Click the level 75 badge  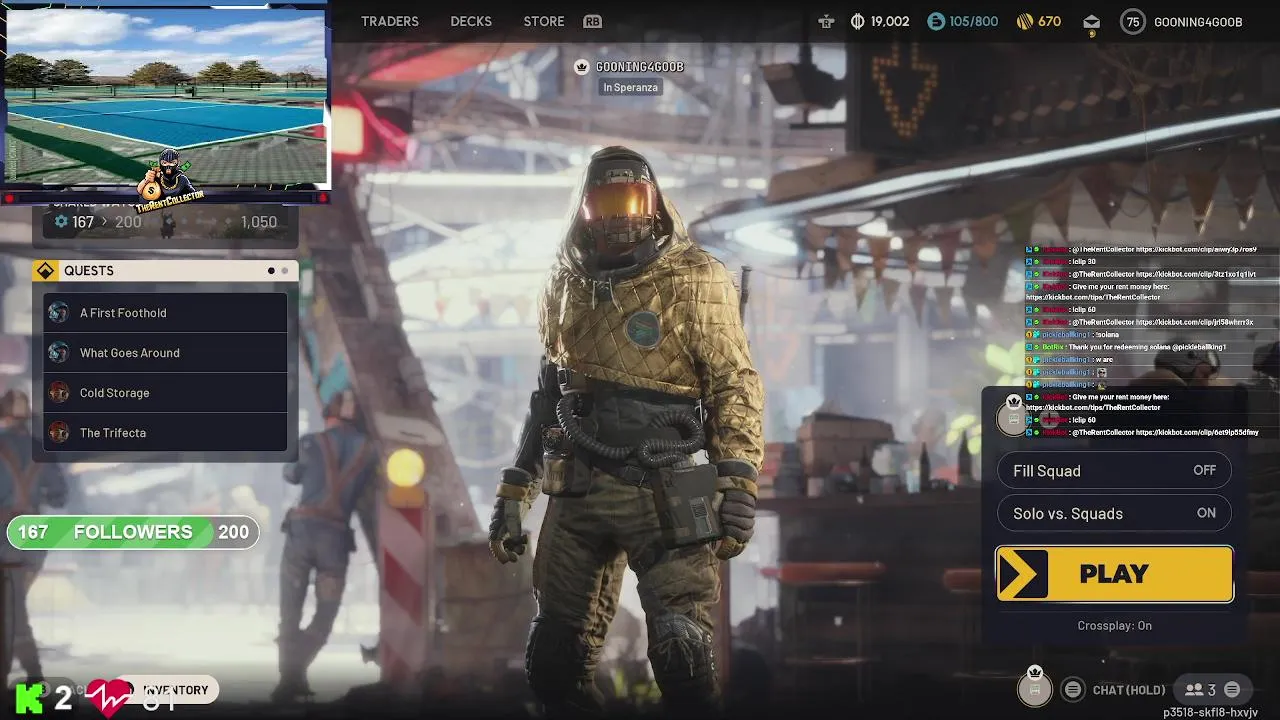point(1132,21)
